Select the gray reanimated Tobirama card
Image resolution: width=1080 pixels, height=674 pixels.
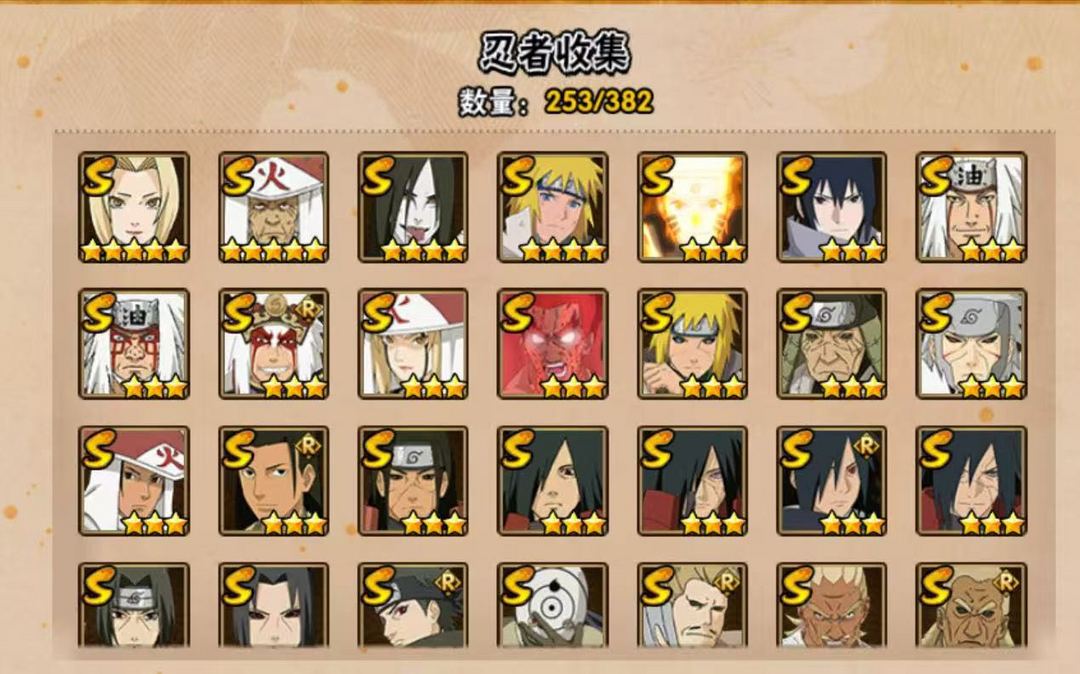[x=971, y=344]
